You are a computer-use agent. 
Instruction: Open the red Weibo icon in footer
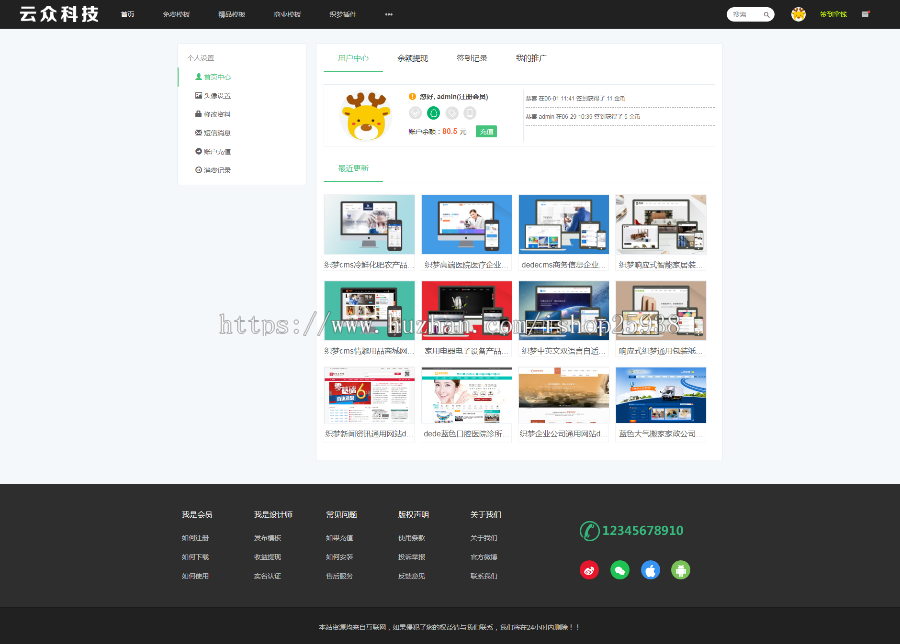589,570
